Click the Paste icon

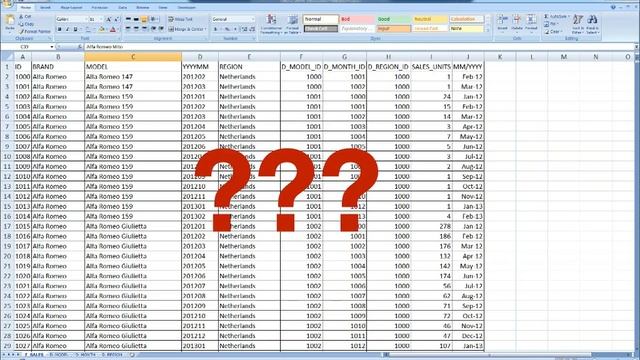click(x=10, y=20)
